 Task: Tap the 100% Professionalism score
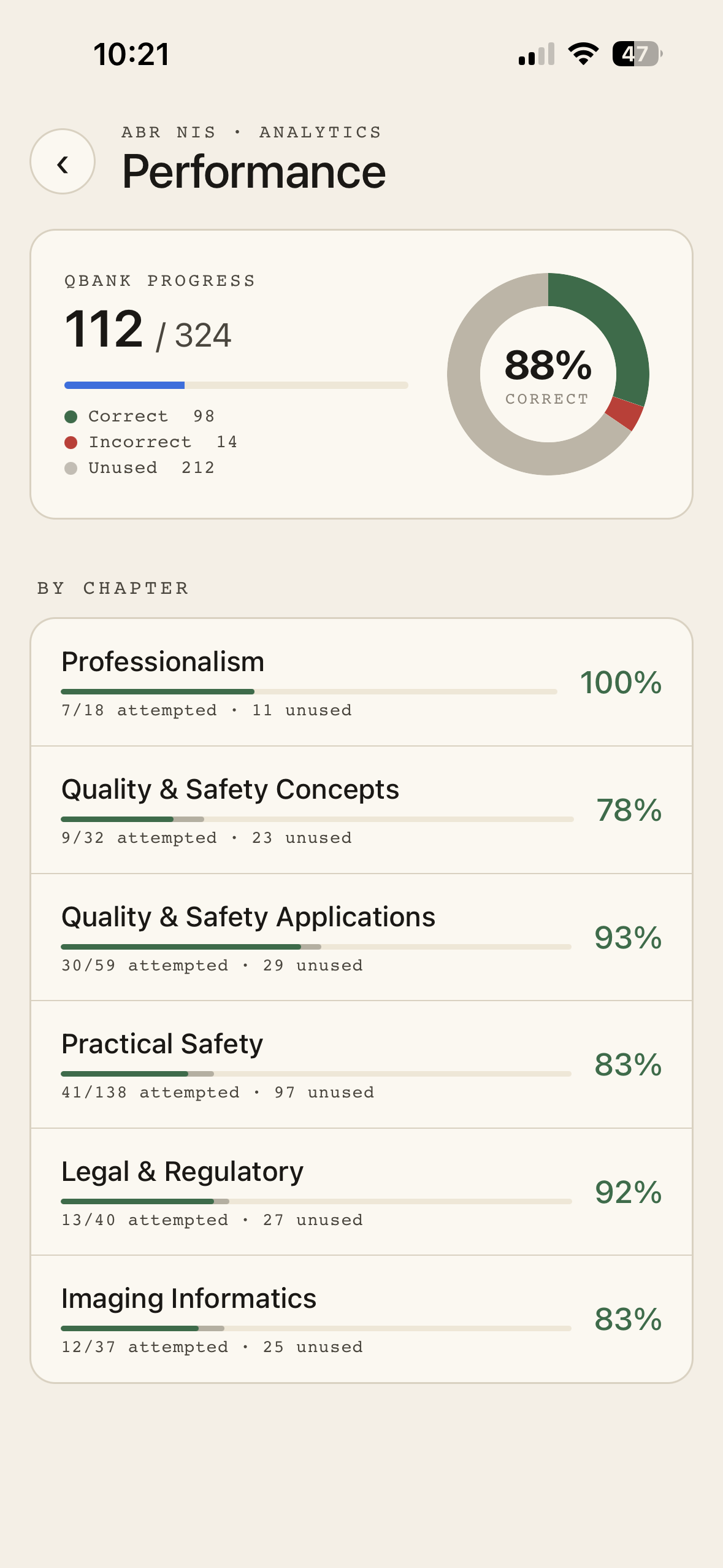tap(621, 682)
